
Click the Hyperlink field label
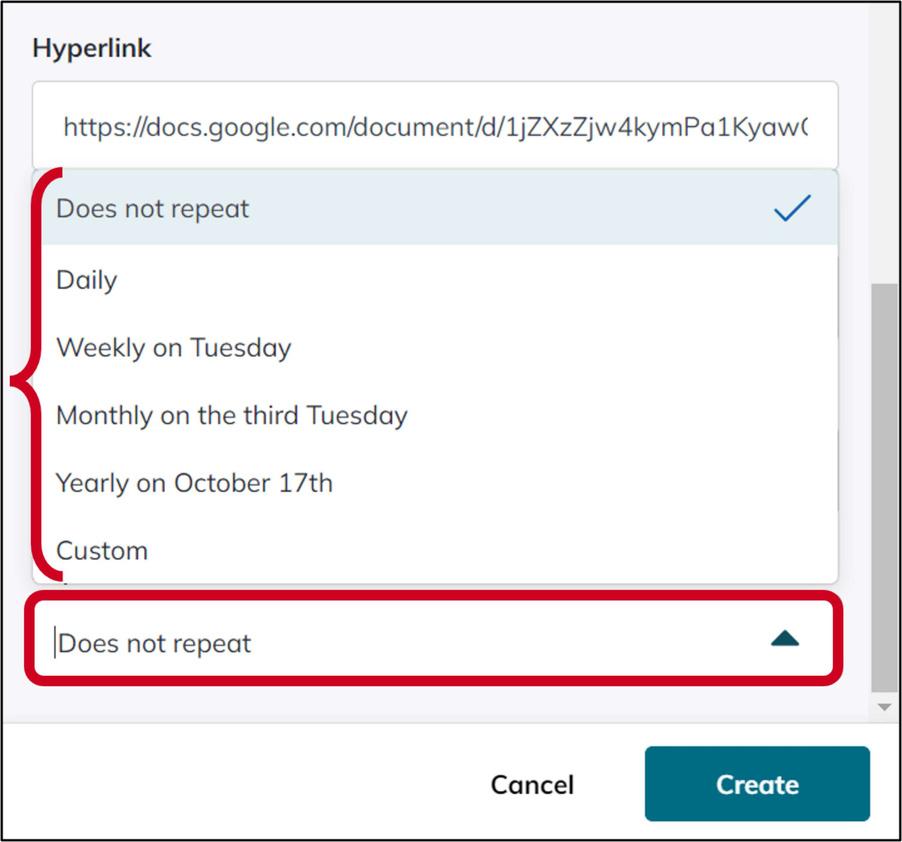click(92, 48)
